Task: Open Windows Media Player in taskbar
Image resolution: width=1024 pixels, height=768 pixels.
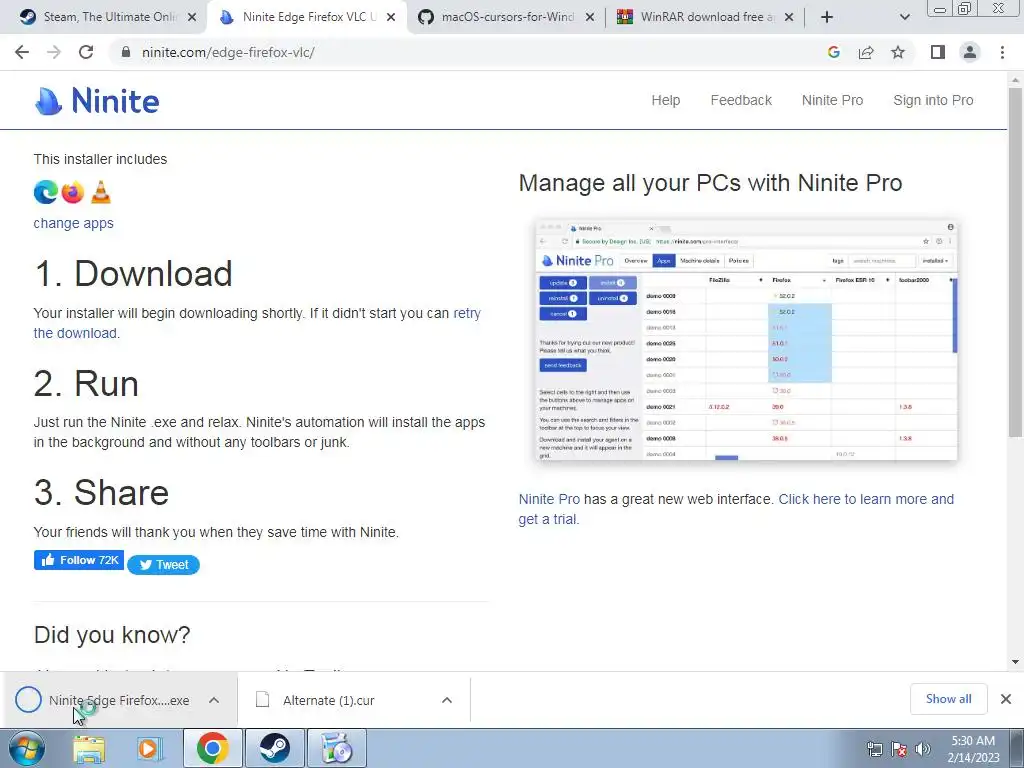Action: pyautogui.click(x=150, y=749)
